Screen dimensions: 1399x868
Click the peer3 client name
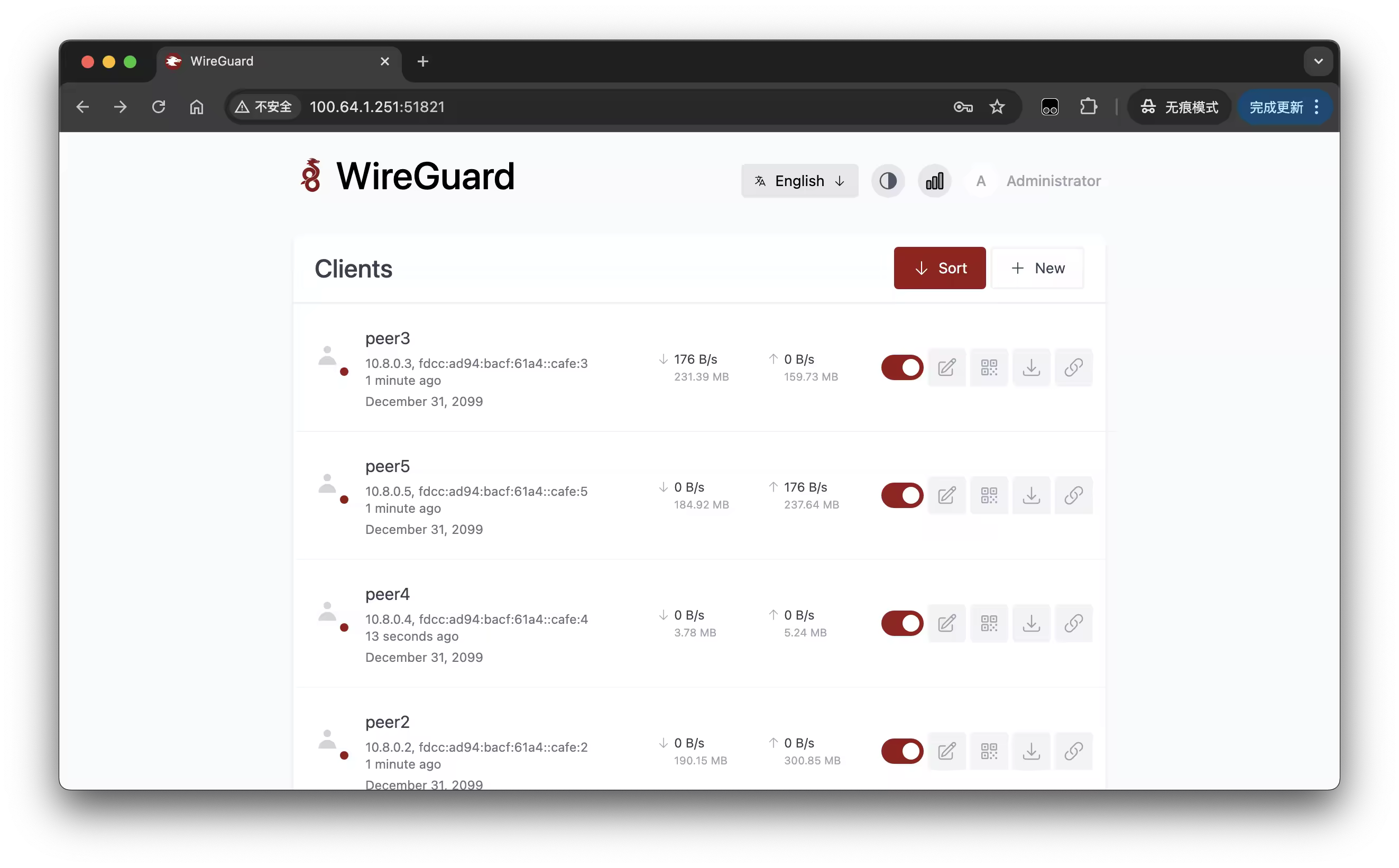(x=388, y=339)
